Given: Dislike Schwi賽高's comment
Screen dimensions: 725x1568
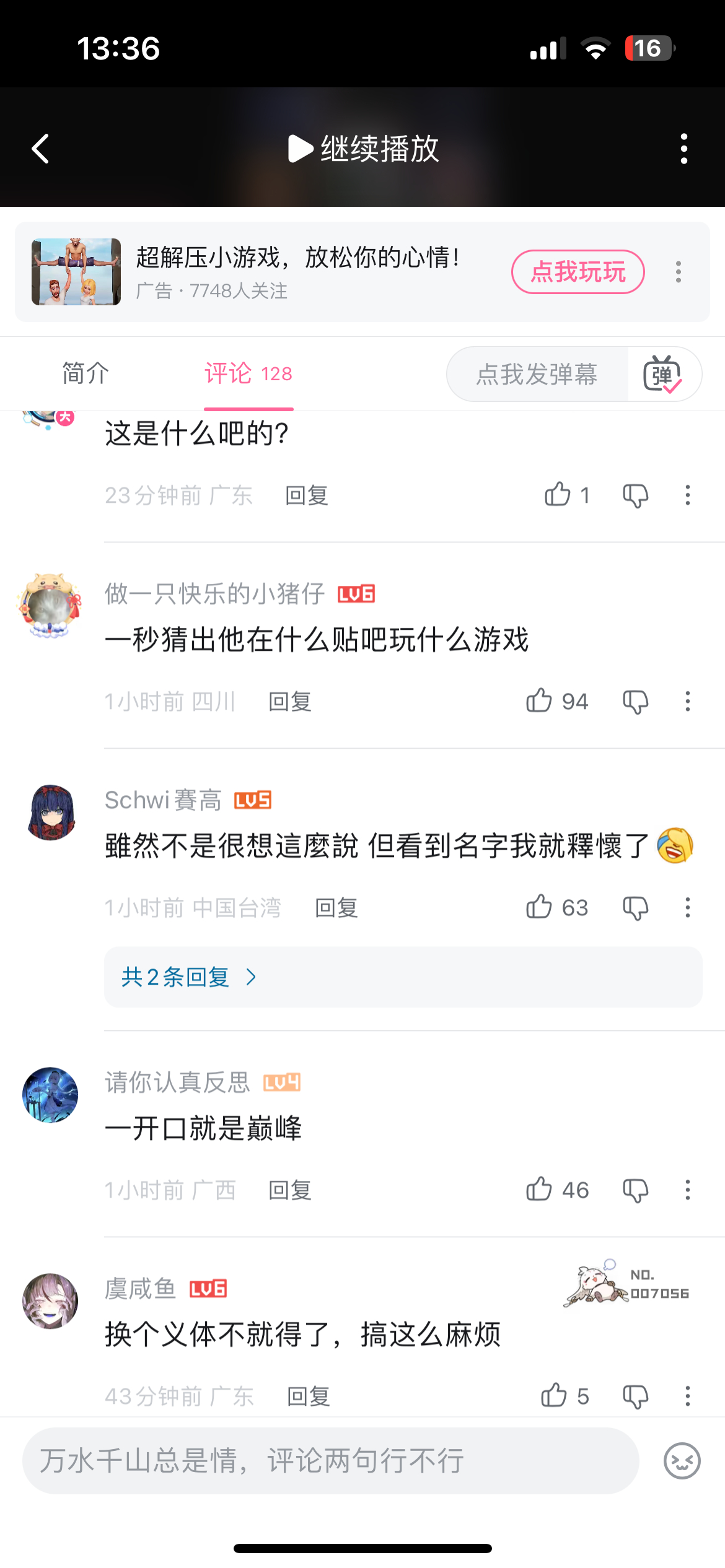Looking at the screenshot, I should 635,908.
